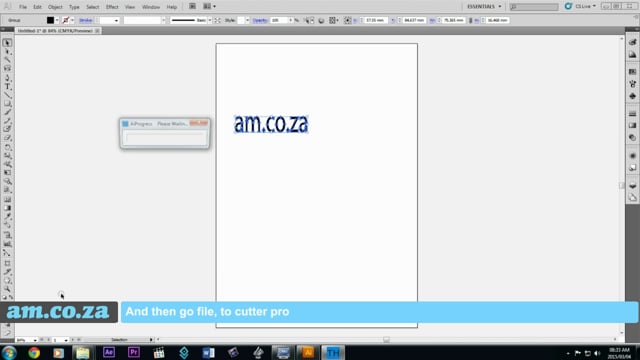The height and width of the screenshot is (360, 640).
Task: Open the Stroke panel icon
Action: pos(632,113)
